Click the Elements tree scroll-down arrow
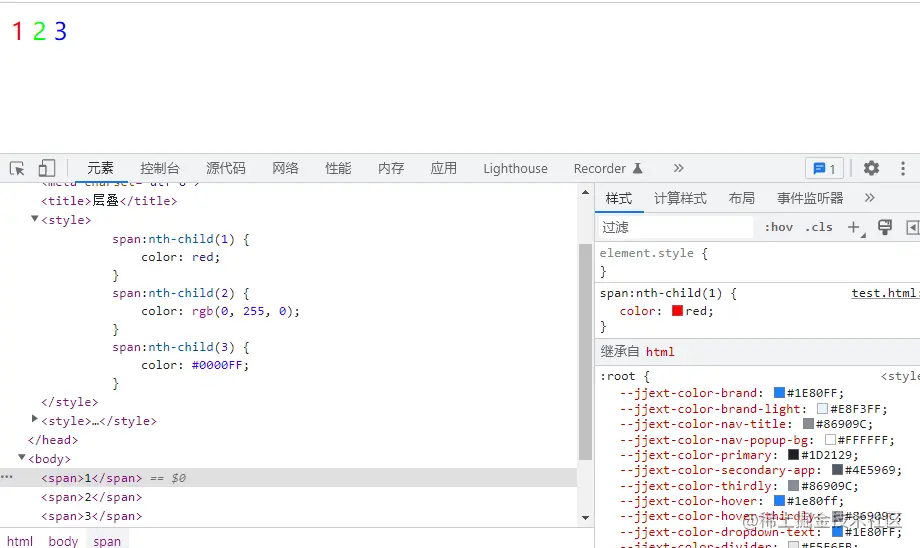This screenshot has width=920, height=548. point(585,517)
